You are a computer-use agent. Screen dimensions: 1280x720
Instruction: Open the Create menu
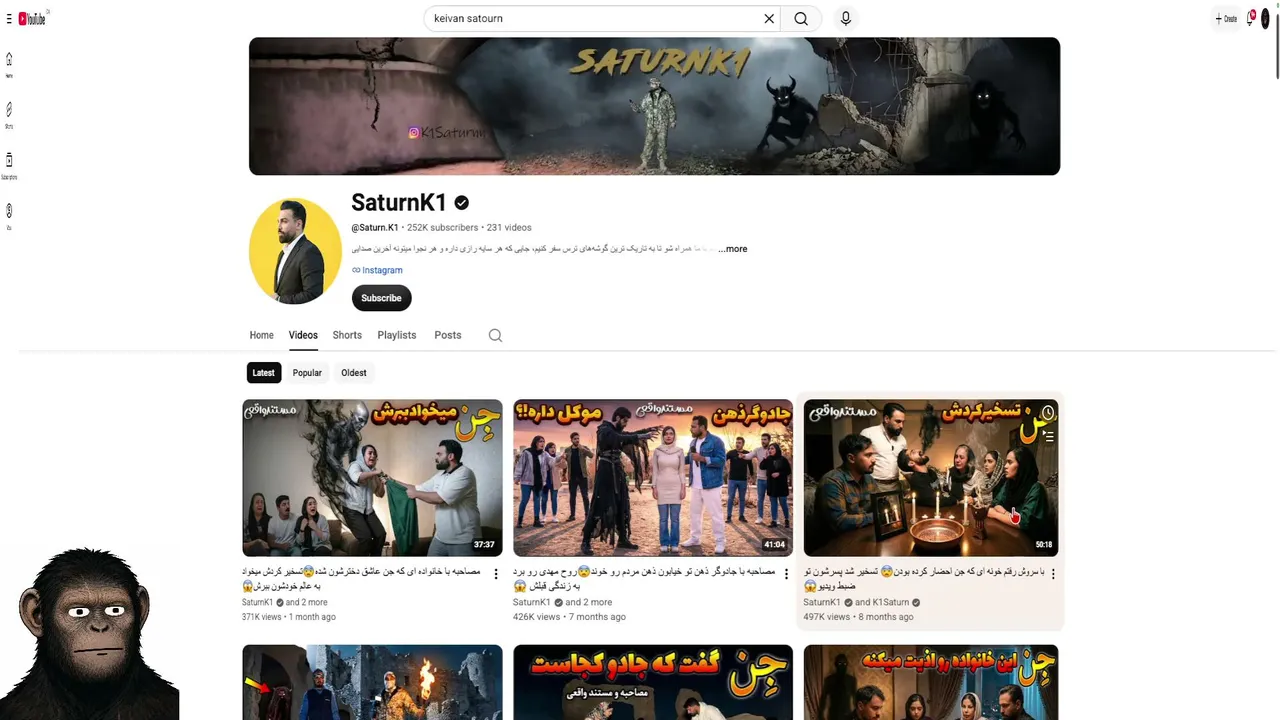tap(1226, 18)
